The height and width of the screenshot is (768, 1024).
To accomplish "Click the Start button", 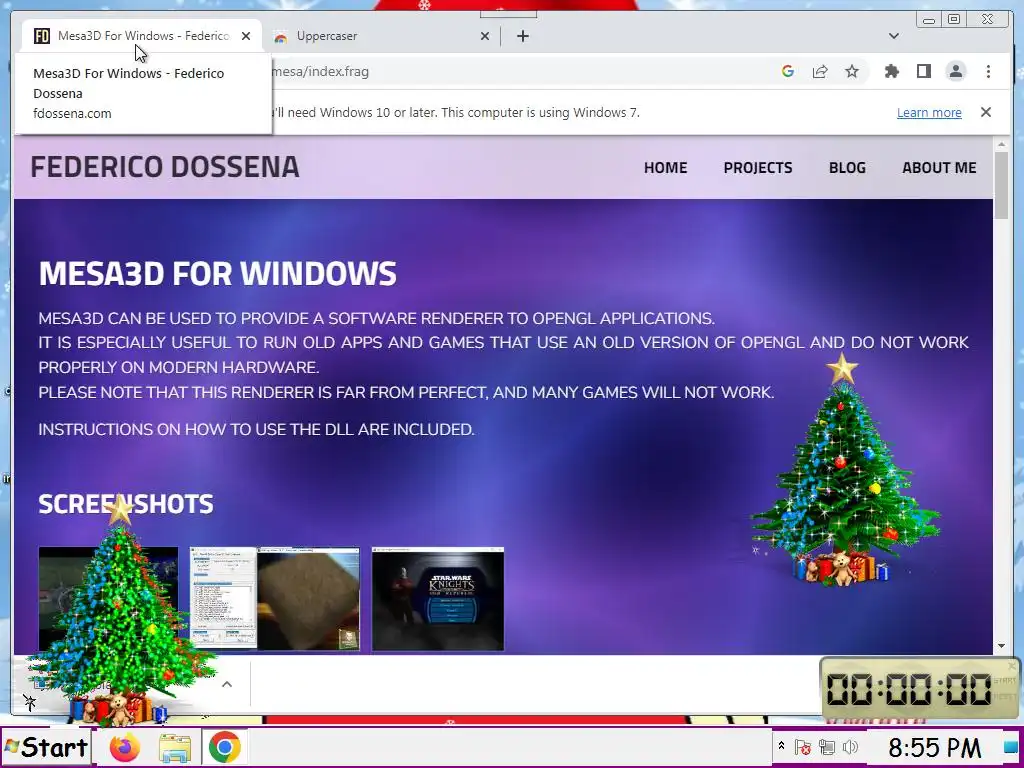I will point(46,746).
